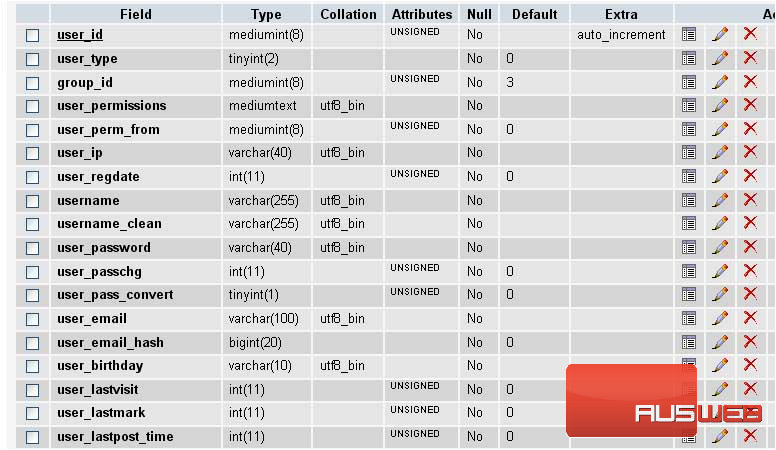776x450 pixels.
Task: Edit the user_type field with pencil icon
Action: (x=720, y=58)
